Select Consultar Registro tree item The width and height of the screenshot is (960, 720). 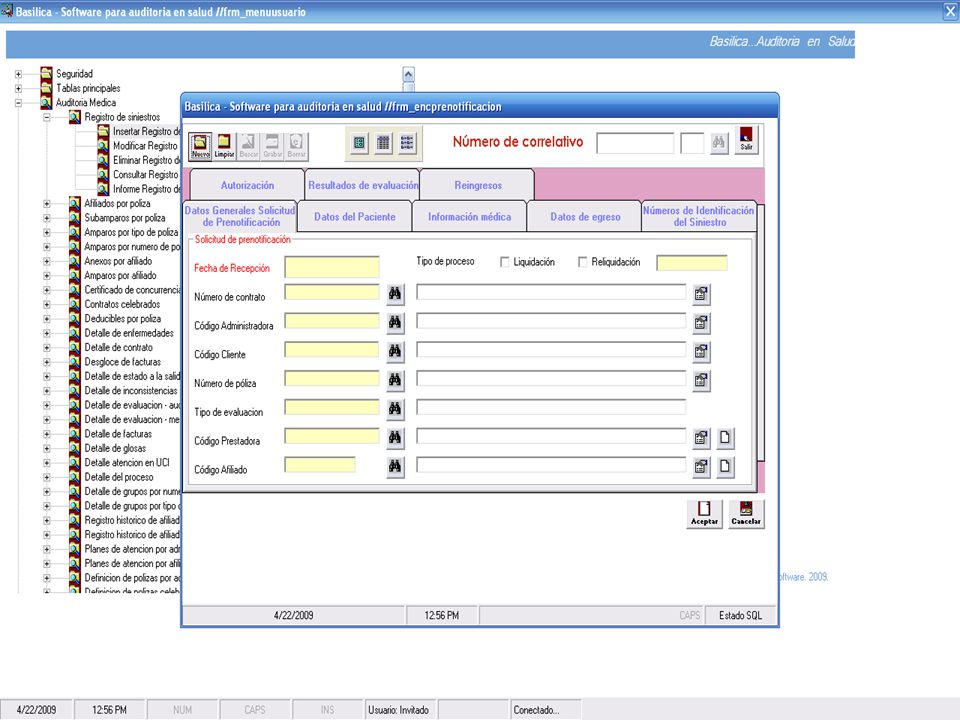tap(145, 174)
